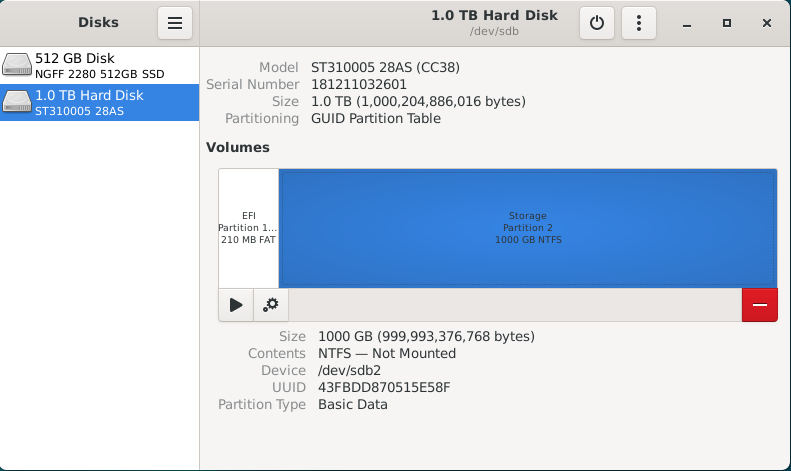Screen dimensions: 791x471
Task: Select the 512 GB Disk drive icon
Action: 17,65
